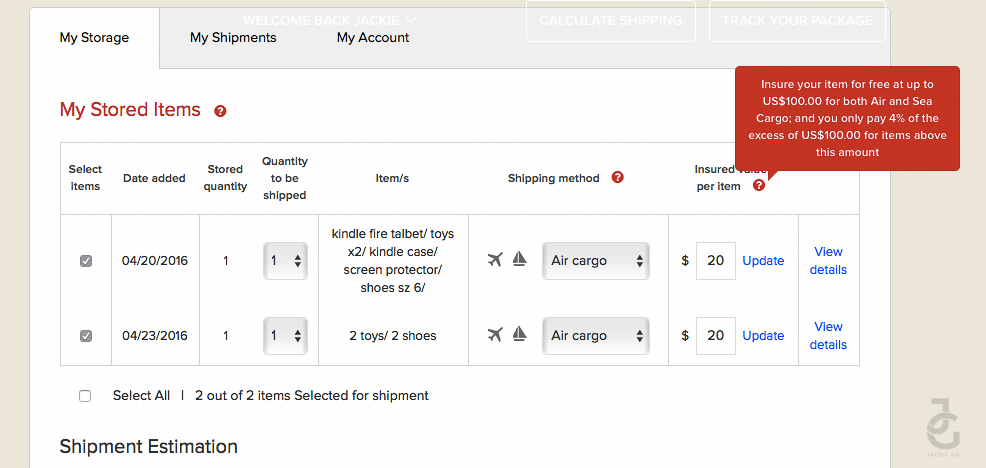Click the '2 toys/ 2 shoes' item cell
The width and height of the screenshot is (986, 468).
[x=393, y=336]
